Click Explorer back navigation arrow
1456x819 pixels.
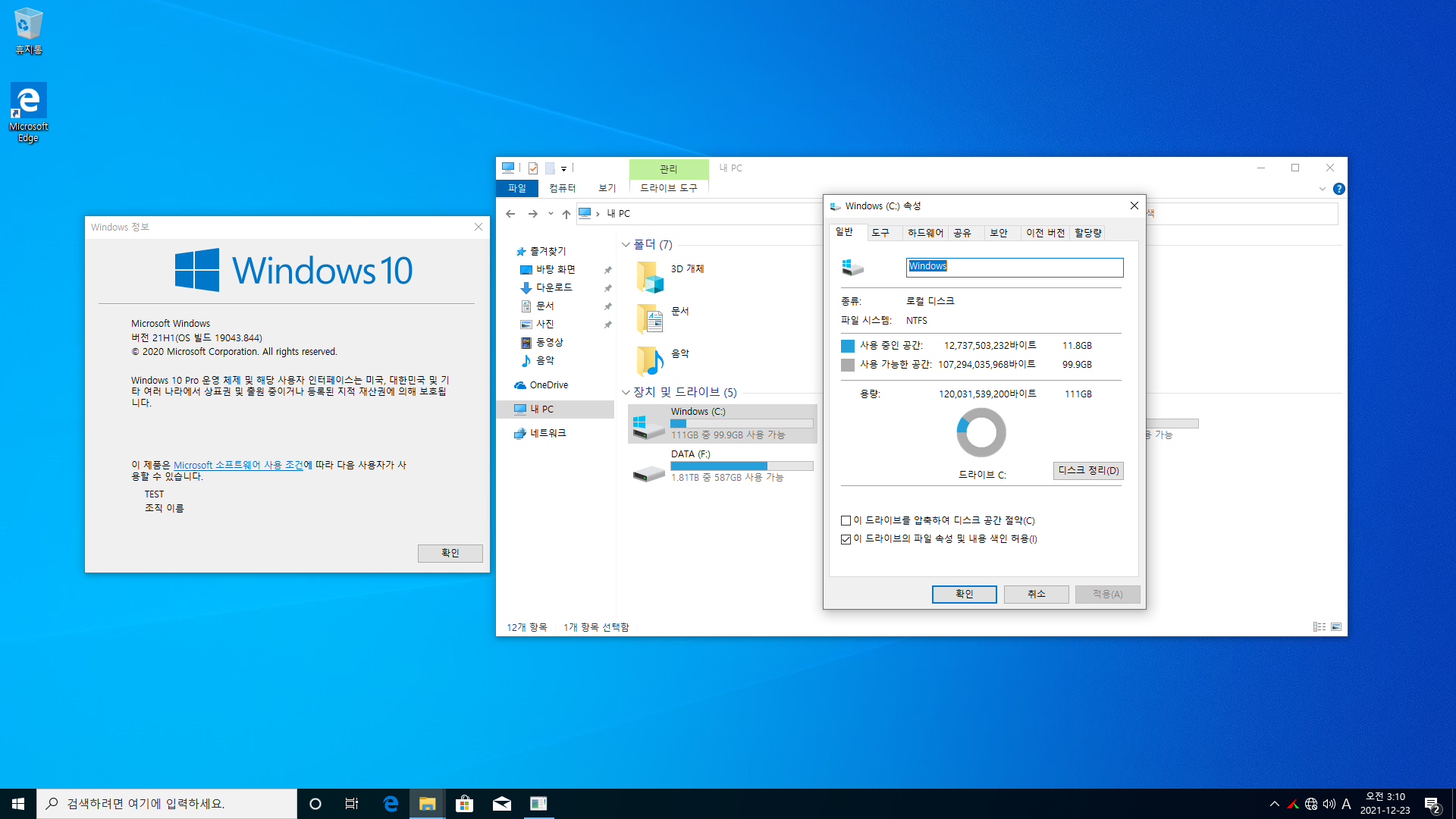(x=510, y=214)
